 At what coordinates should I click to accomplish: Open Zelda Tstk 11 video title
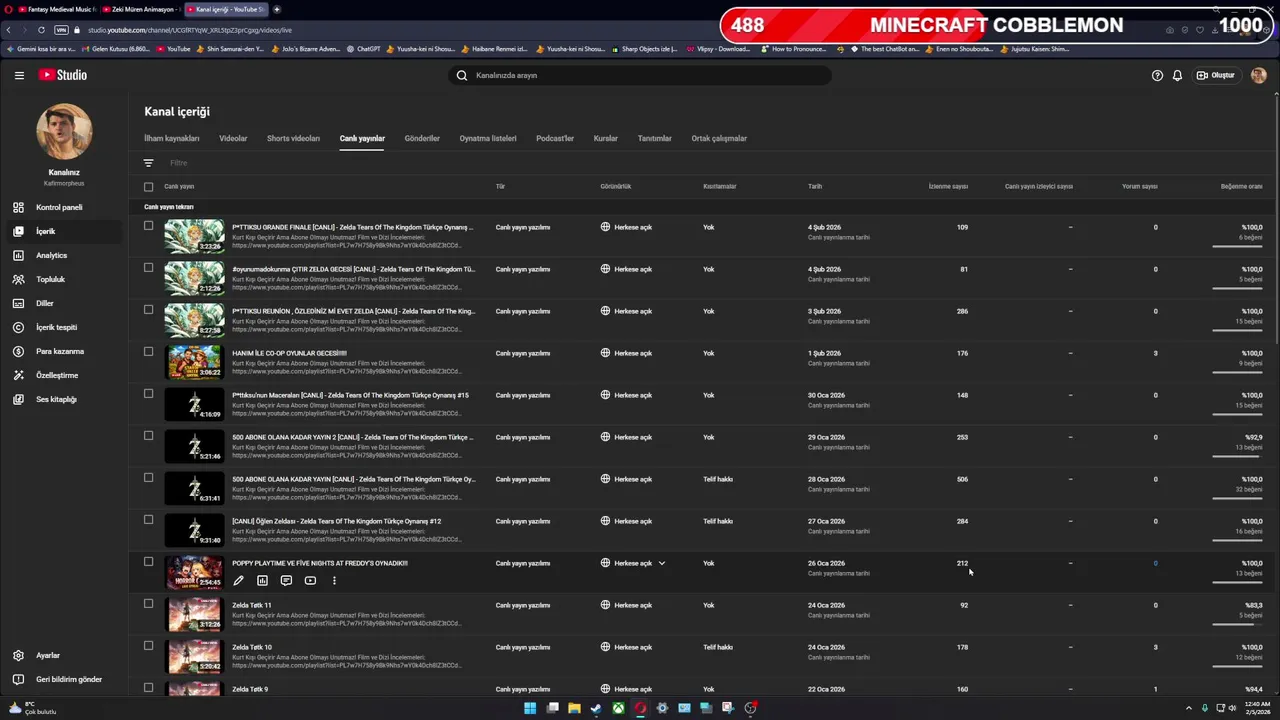252,605
